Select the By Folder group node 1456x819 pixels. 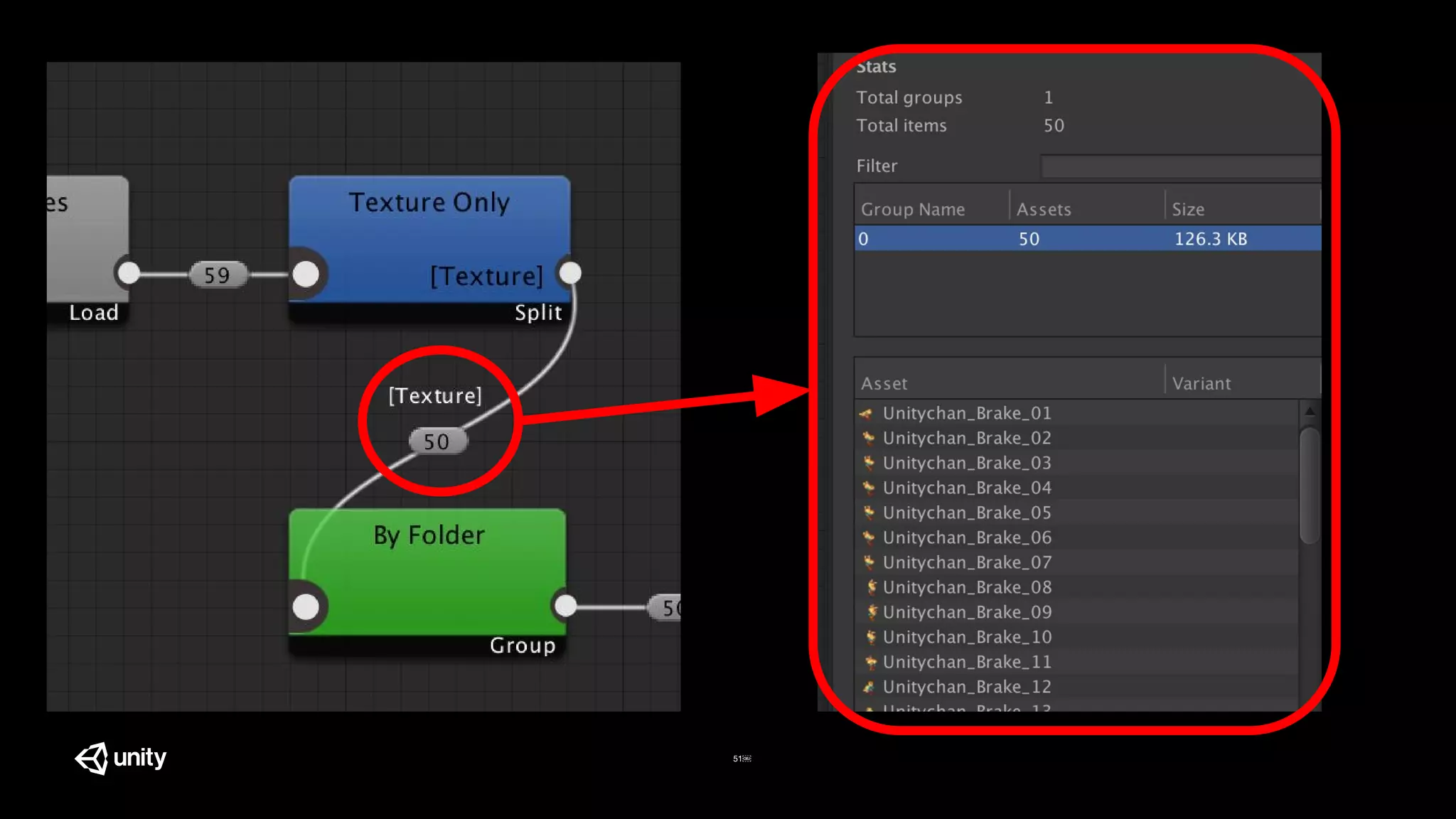[429, 562]
